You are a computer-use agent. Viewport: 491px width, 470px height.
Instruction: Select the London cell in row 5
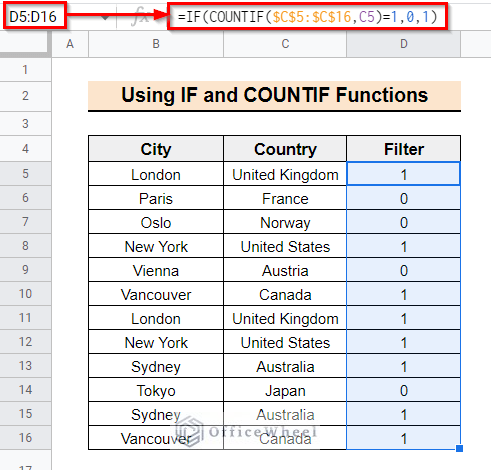(x=156, y=174)
